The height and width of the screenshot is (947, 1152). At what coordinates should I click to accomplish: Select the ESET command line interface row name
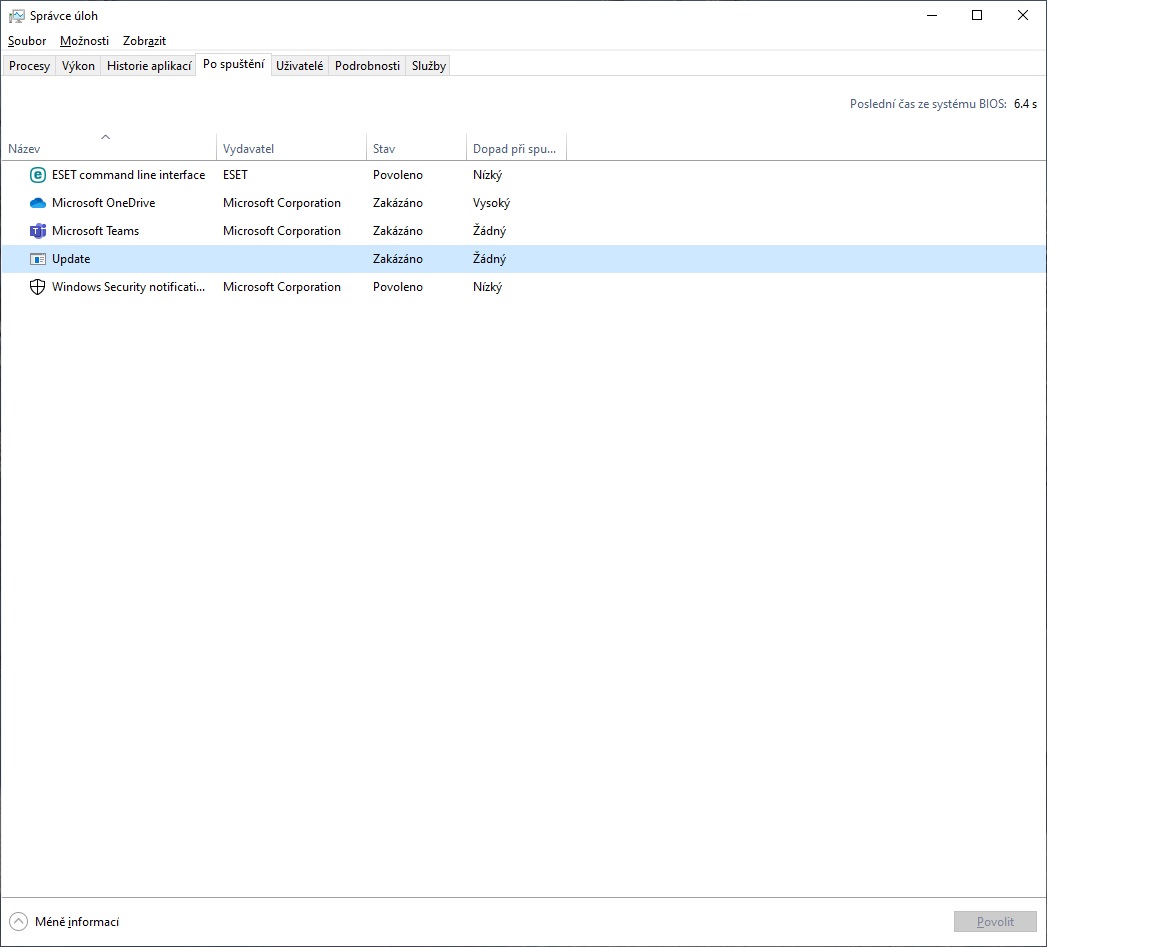coord(129,175)
